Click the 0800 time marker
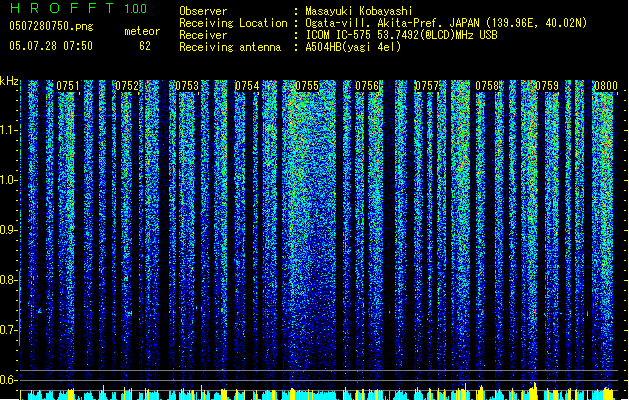The image size is (629, 400). tap(606, 86)
